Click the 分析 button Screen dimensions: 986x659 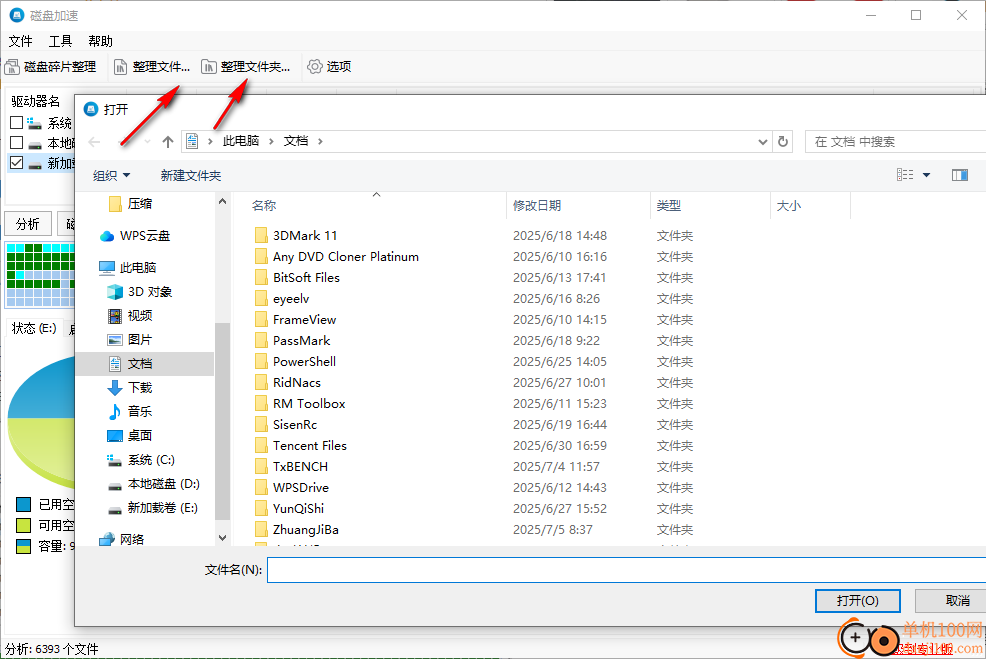28,224
